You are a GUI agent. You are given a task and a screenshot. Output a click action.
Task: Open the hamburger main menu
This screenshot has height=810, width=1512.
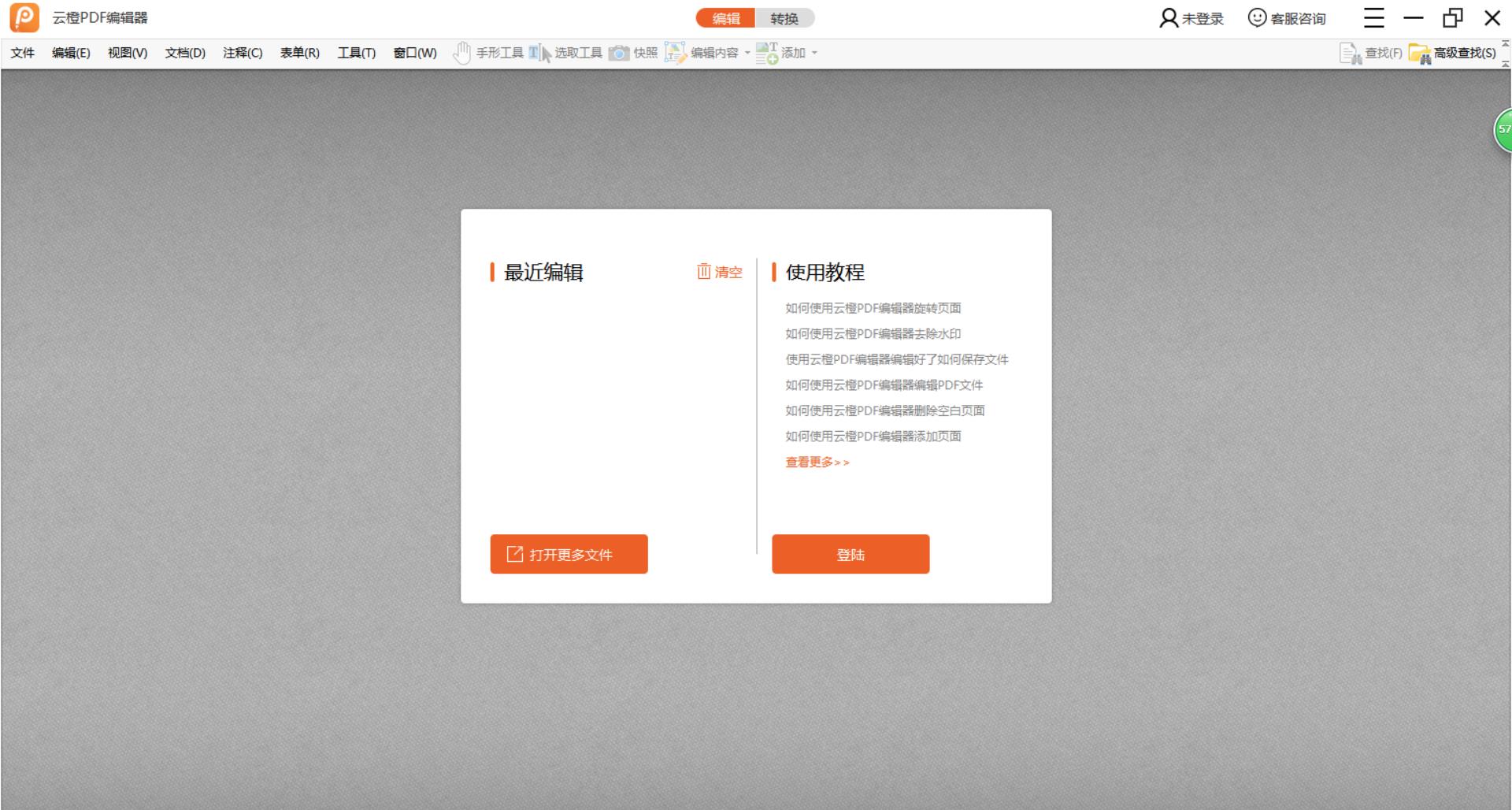click(x=1374, y=18)
